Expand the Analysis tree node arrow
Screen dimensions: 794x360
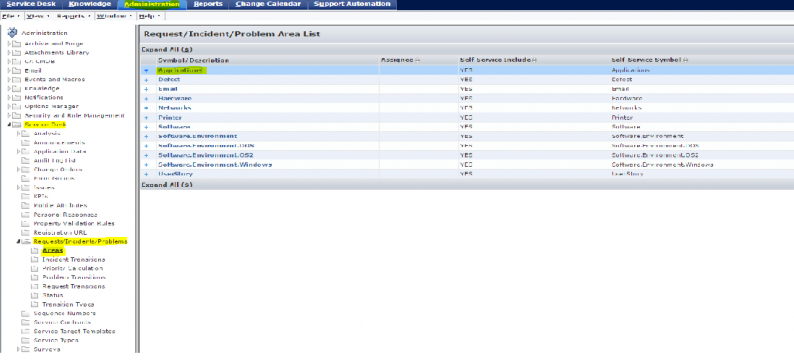tap(18, 134)
